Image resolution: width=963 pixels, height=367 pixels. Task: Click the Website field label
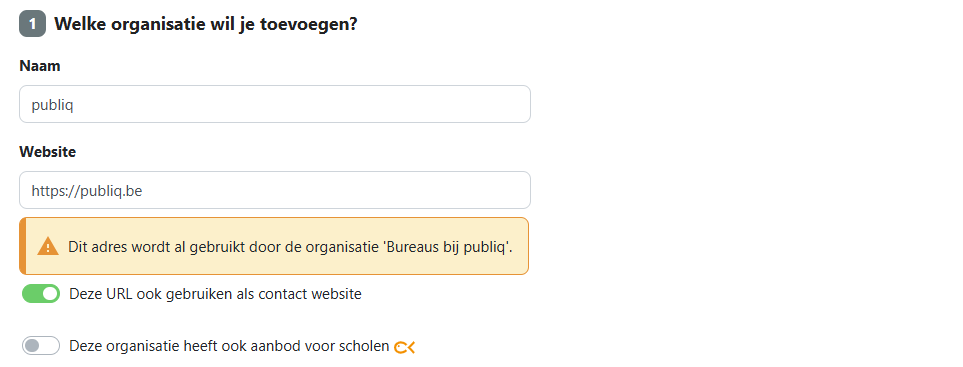tap(47, 152)
